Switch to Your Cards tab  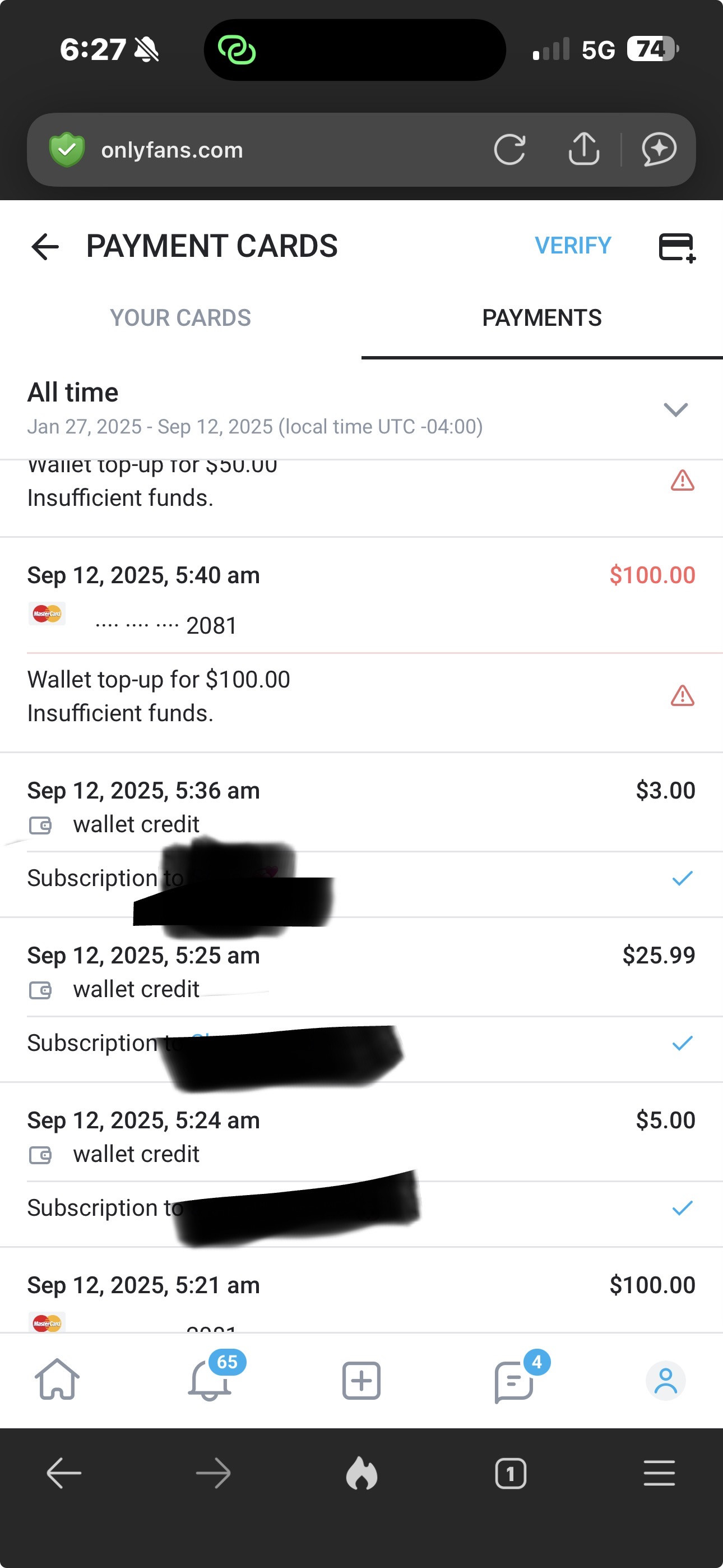tap(180, 319)
